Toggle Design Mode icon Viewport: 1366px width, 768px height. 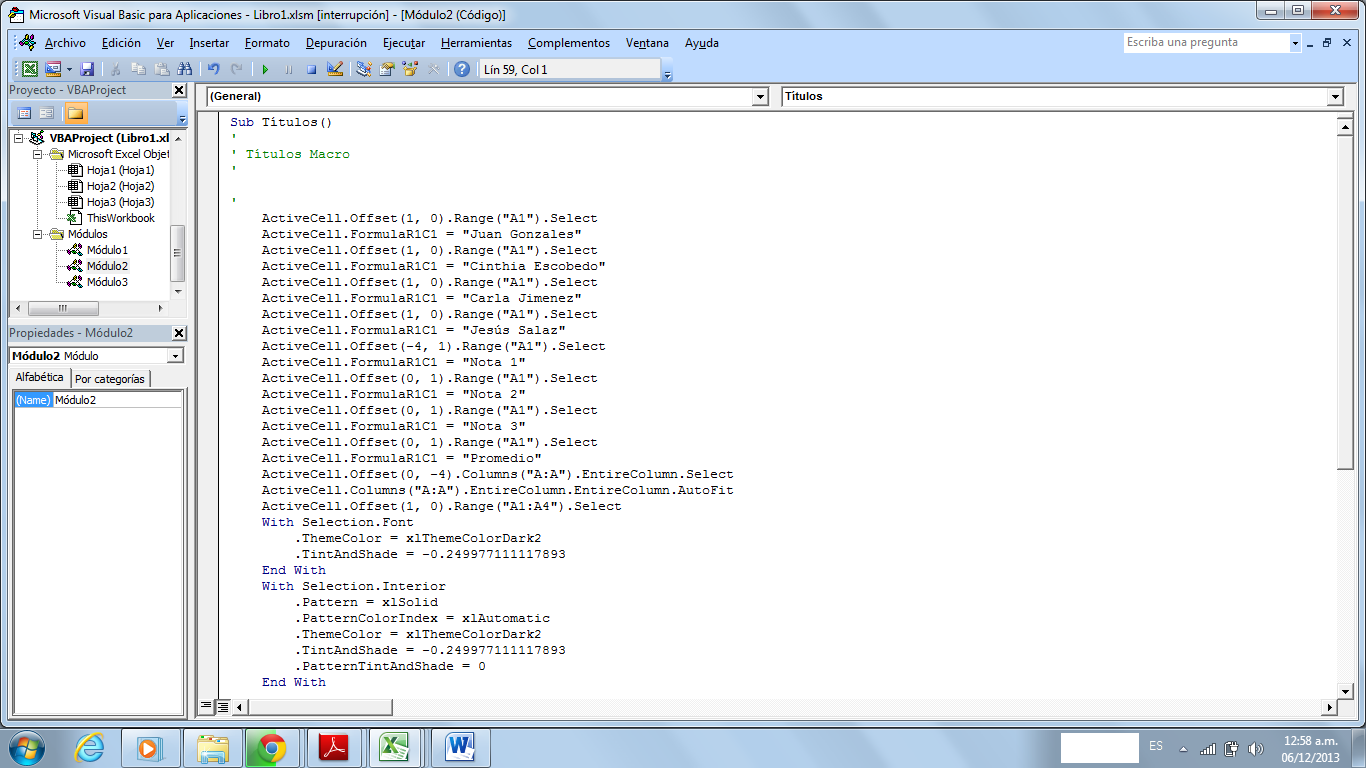[335, 69]
